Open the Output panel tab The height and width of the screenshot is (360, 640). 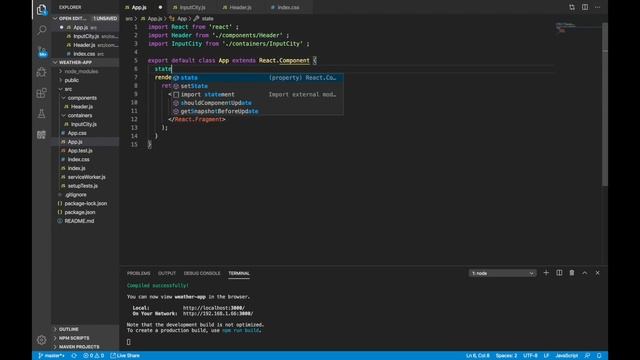pos(167,273)
